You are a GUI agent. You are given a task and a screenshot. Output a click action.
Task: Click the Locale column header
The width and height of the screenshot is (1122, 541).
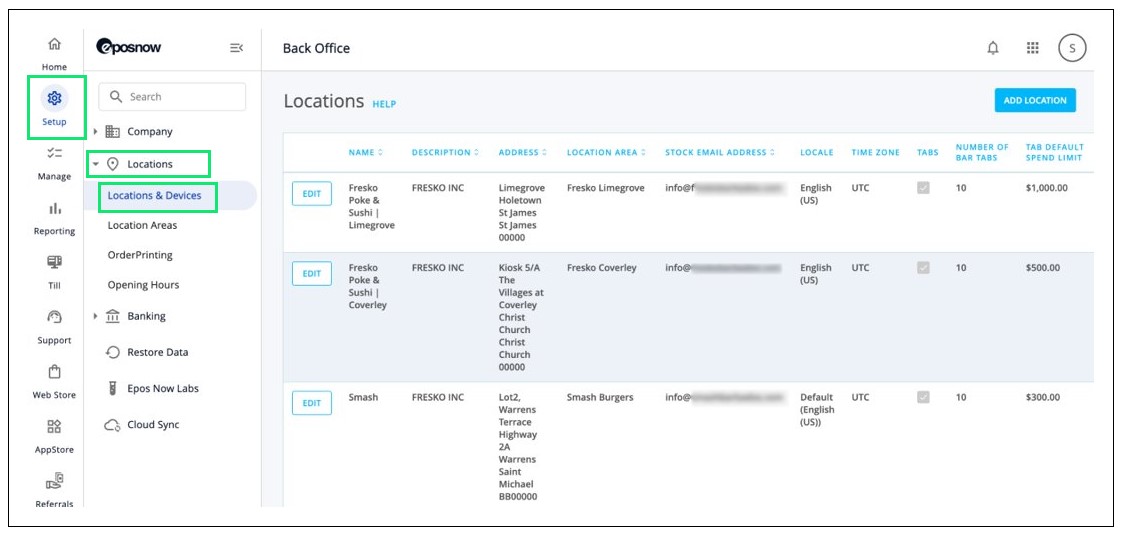tap(816, 152)
